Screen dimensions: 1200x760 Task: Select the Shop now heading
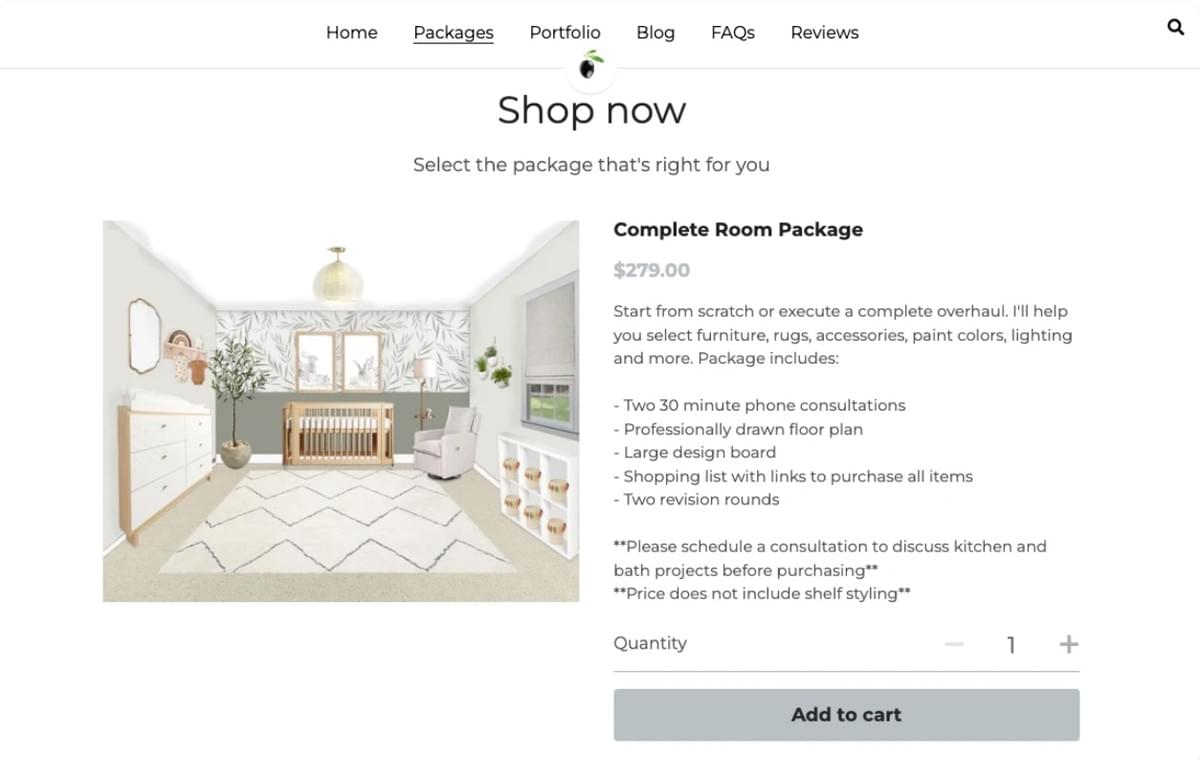[x=591, y=111]
